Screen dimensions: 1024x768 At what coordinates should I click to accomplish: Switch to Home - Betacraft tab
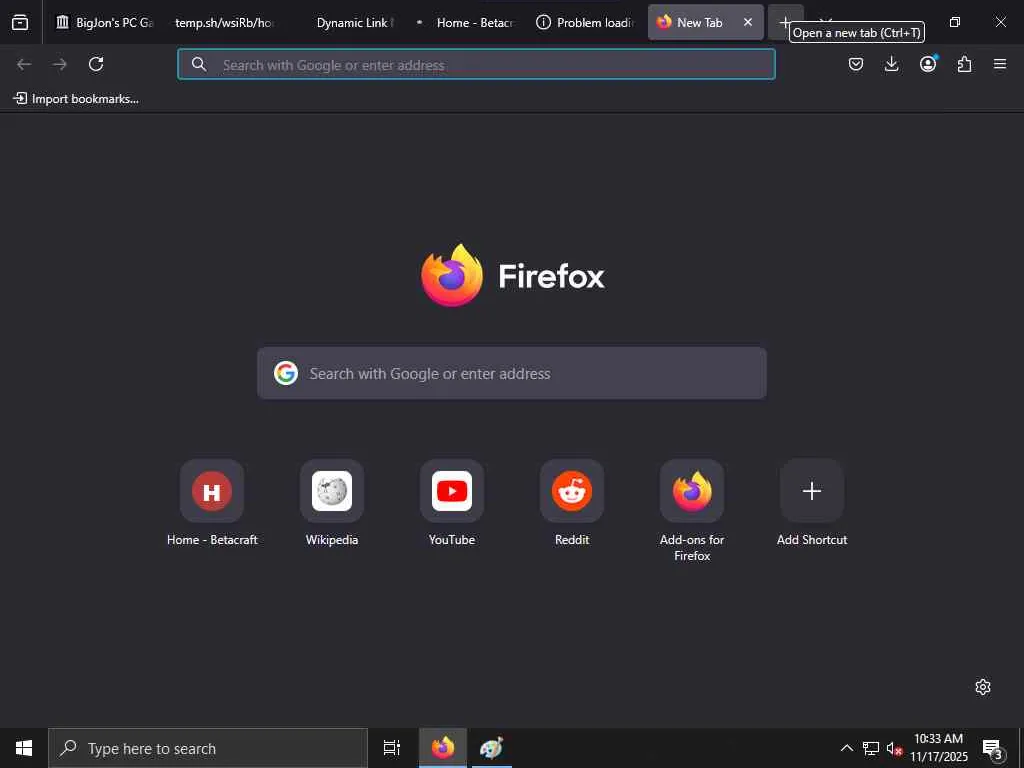click(x=465, y=22)
